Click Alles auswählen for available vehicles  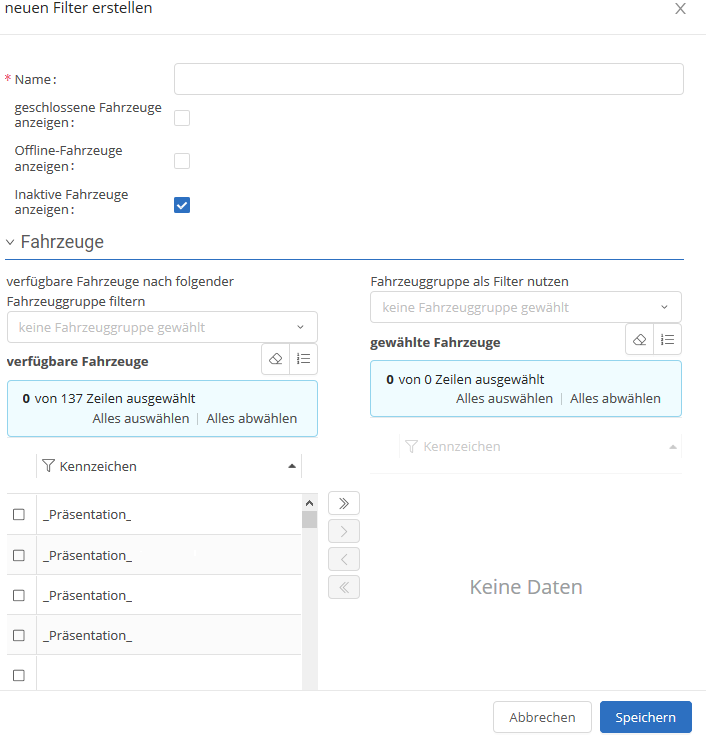coord(140,418)
